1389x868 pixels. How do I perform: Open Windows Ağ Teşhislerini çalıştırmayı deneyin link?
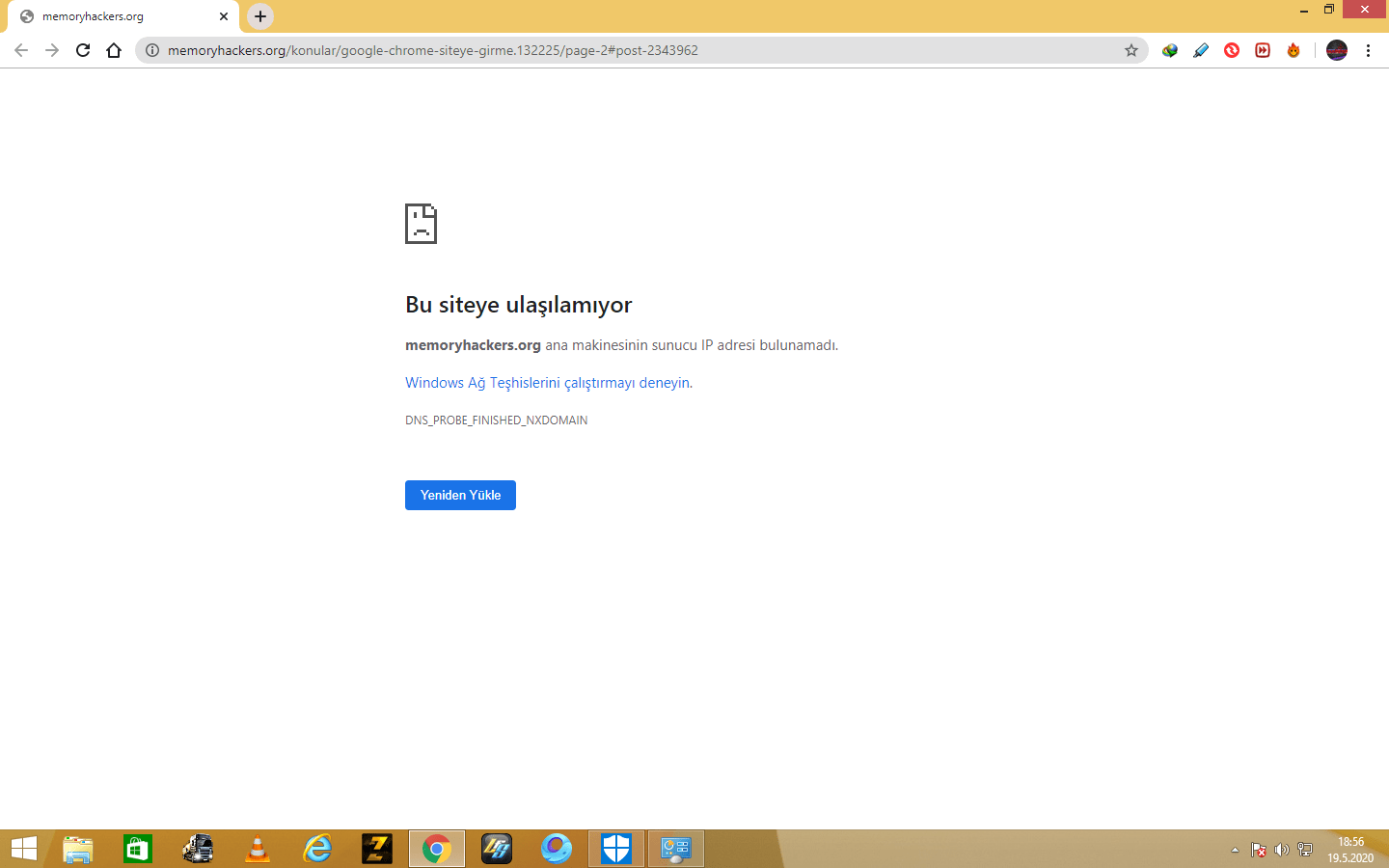(x=547, y=383)
